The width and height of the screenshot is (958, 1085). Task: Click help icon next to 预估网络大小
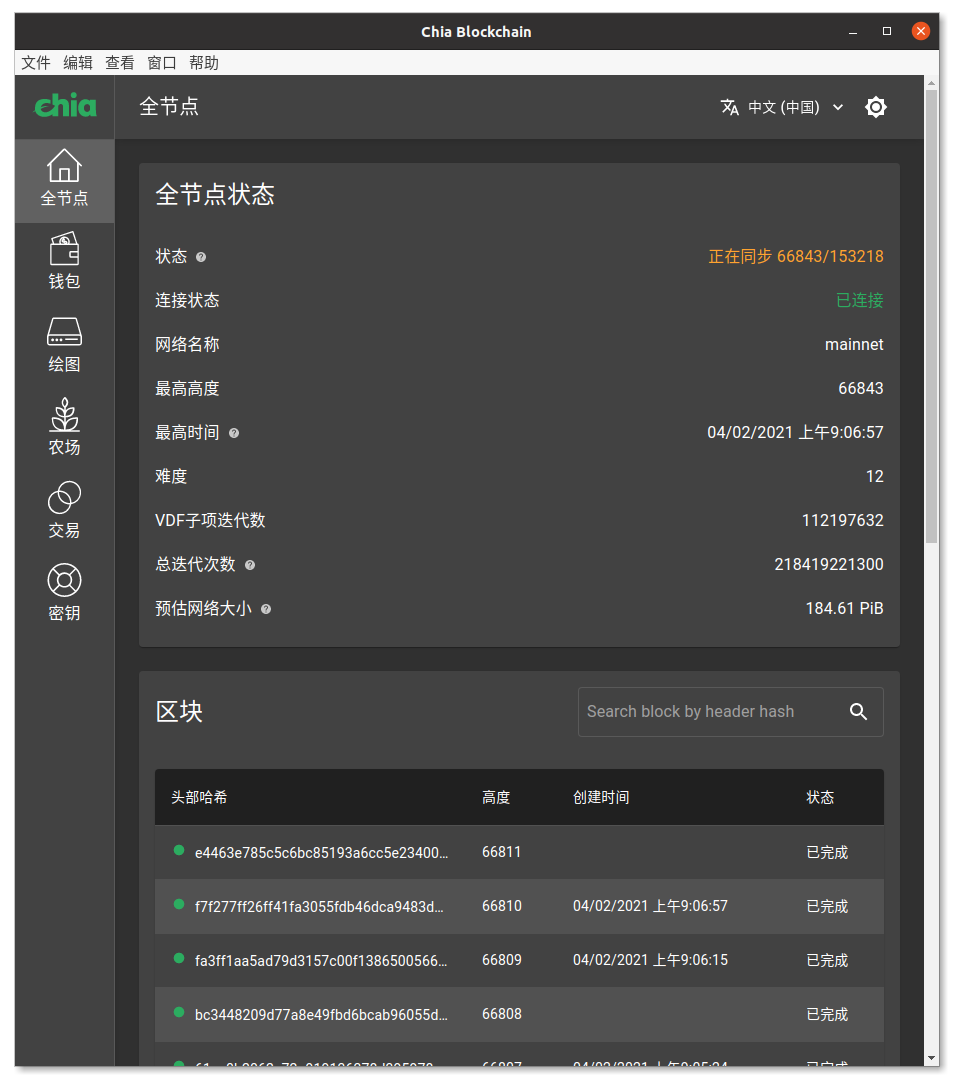tap(266, 610)
